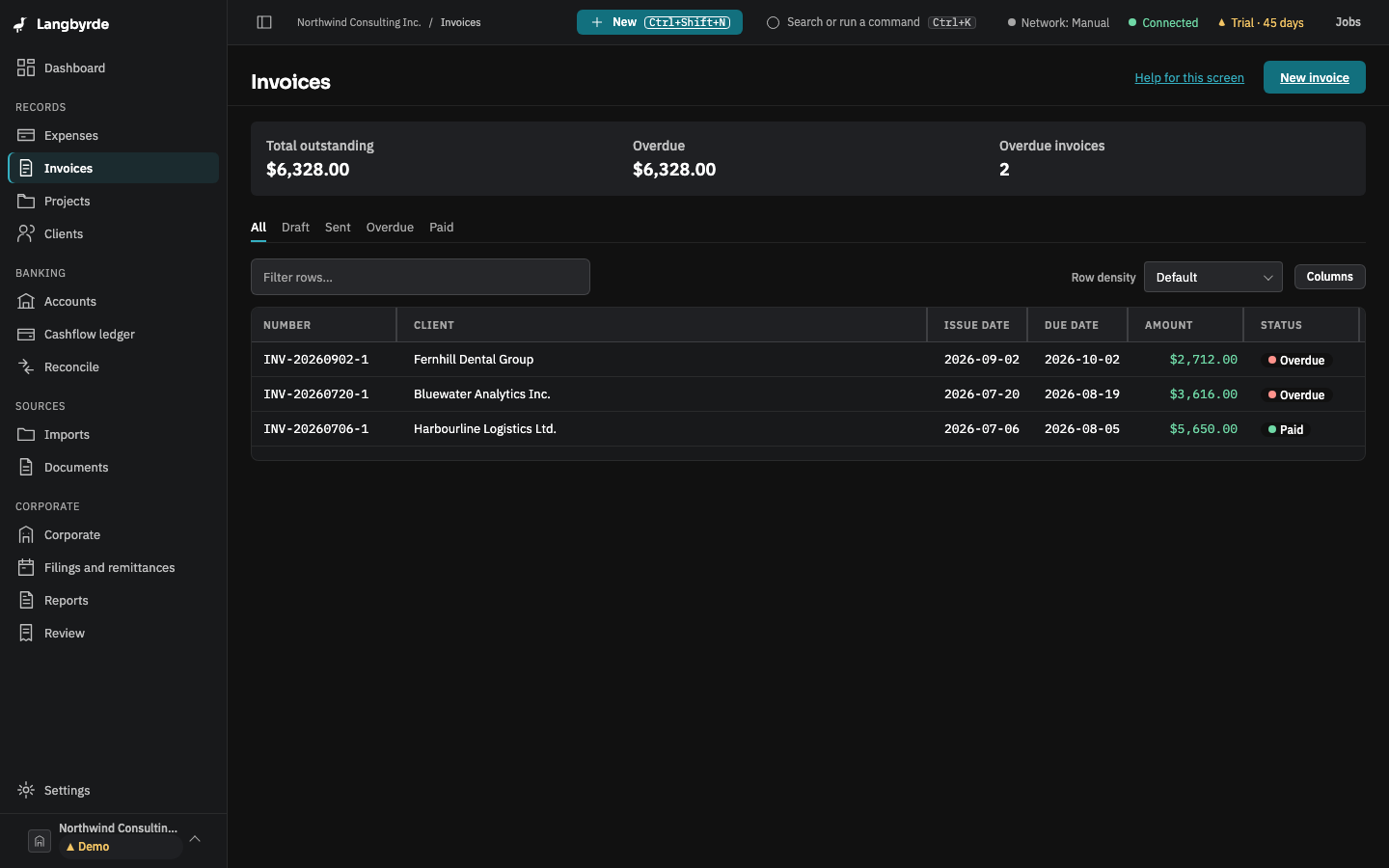The image size is (1389, 868).
Task: Click the Filings and remittances calendar icon
Action: (x=26, y=567)
